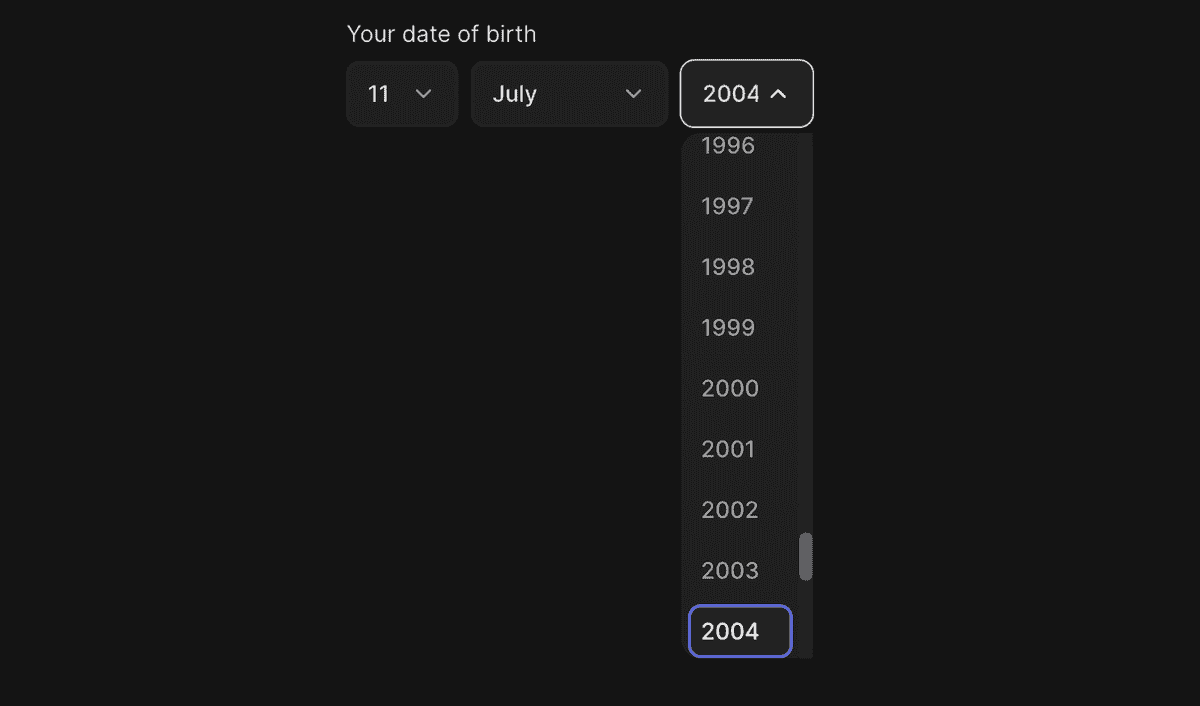
Task: Click the month dropdown chevron icon
Action: (632, 94)
